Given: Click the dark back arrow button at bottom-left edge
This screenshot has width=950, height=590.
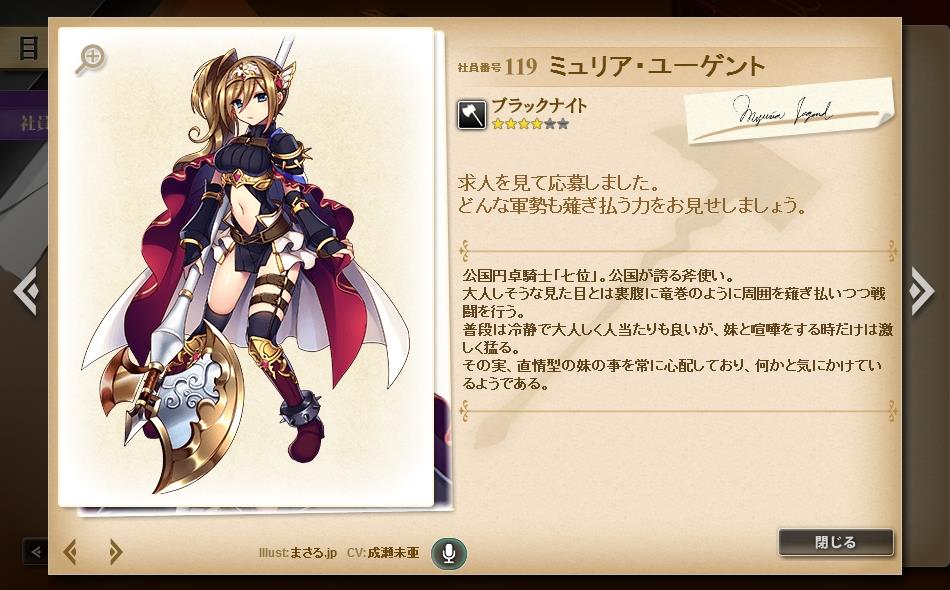Looking at the screenshot, I should click(x=35, y=552).
